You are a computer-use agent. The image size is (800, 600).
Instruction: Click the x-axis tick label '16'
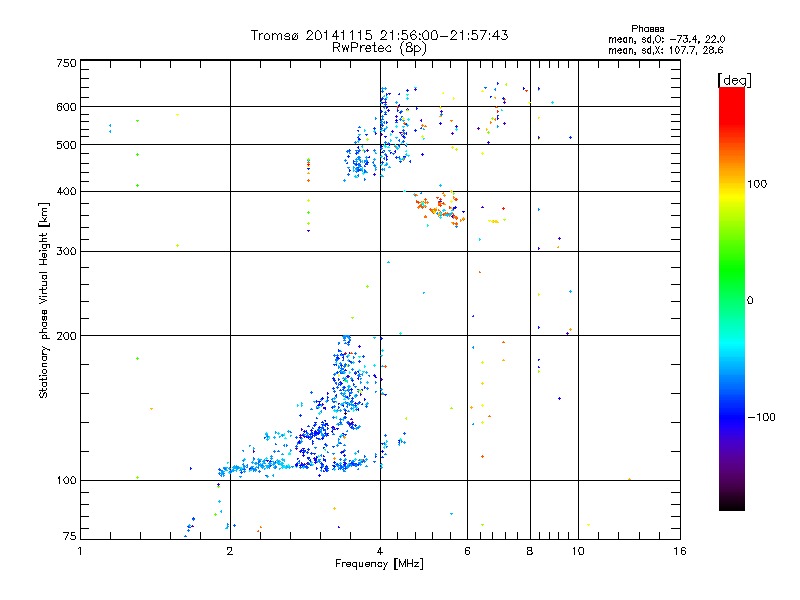(680, 551)
